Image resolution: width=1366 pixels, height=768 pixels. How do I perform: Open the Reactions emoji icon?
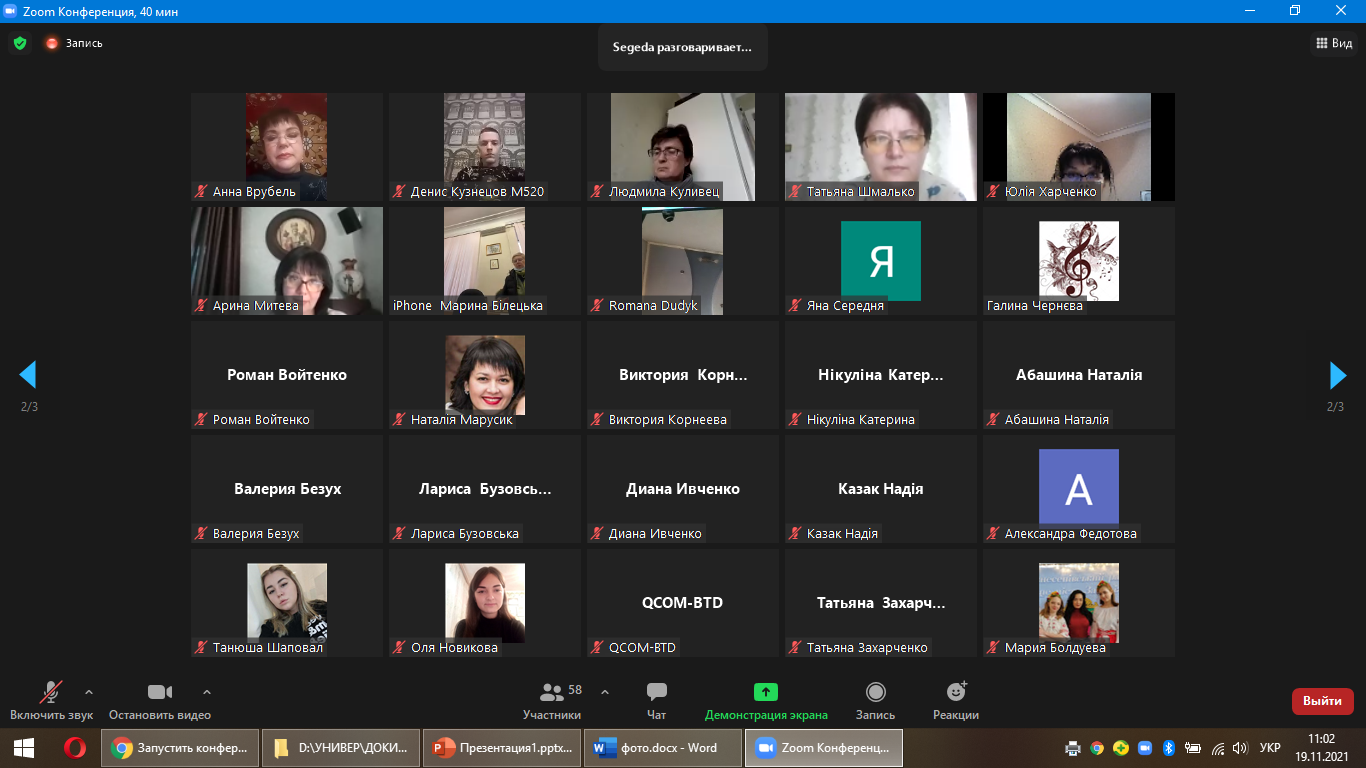click(x=956, y=692)
